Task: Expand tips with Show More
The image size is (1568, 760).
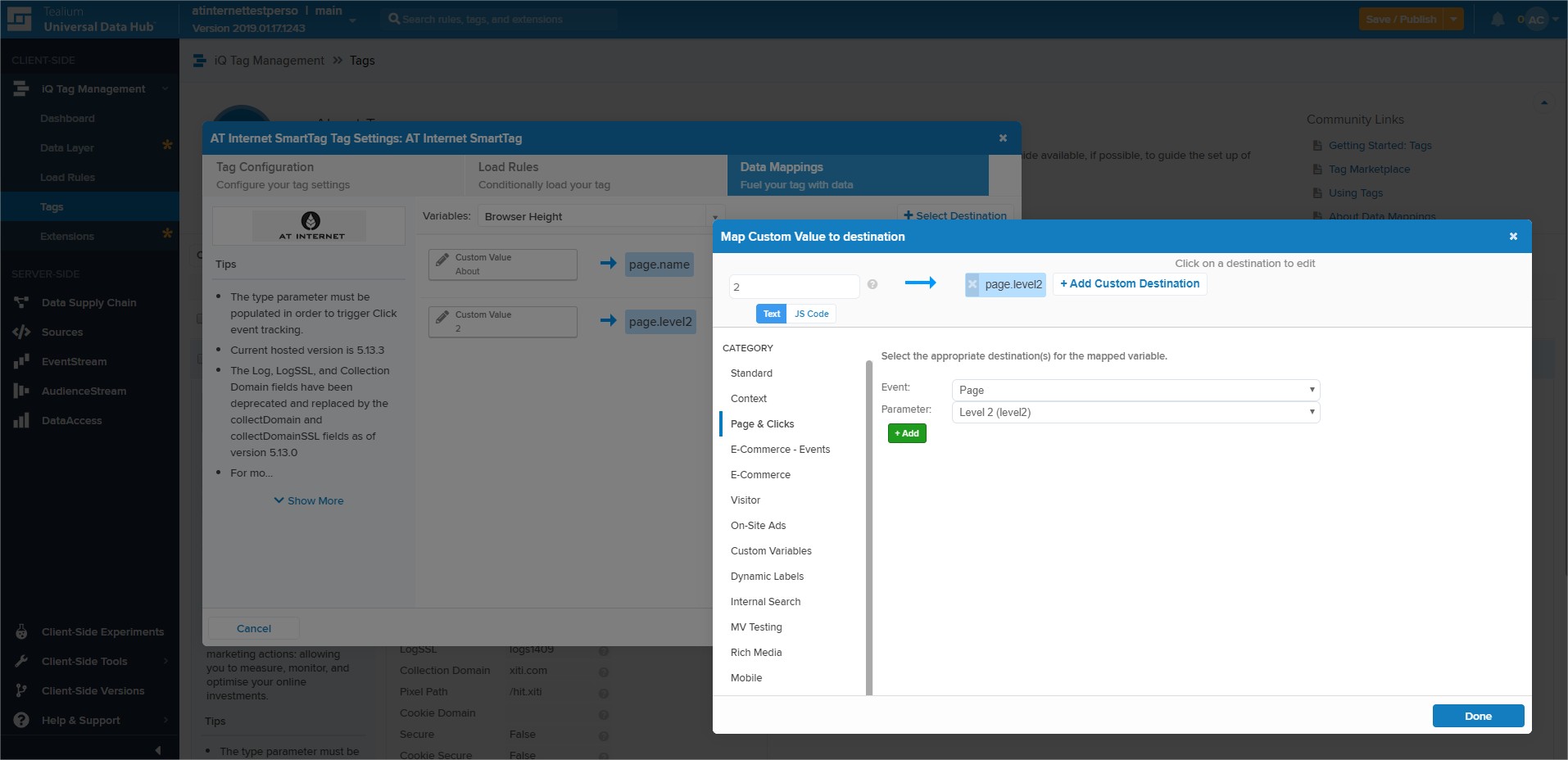Action: [309, 500]
